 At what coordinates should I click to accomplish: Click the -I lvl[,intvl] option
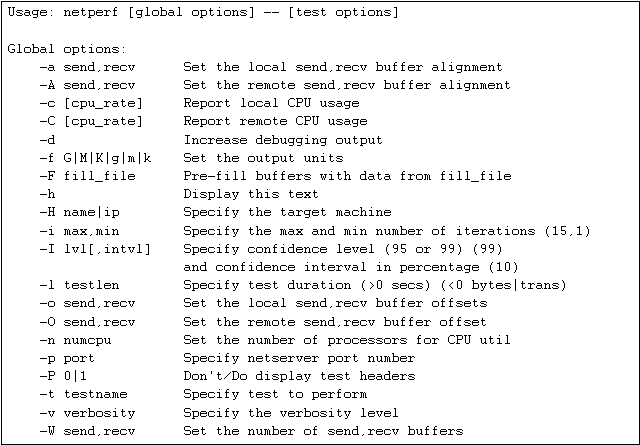[x=95, y=249]
